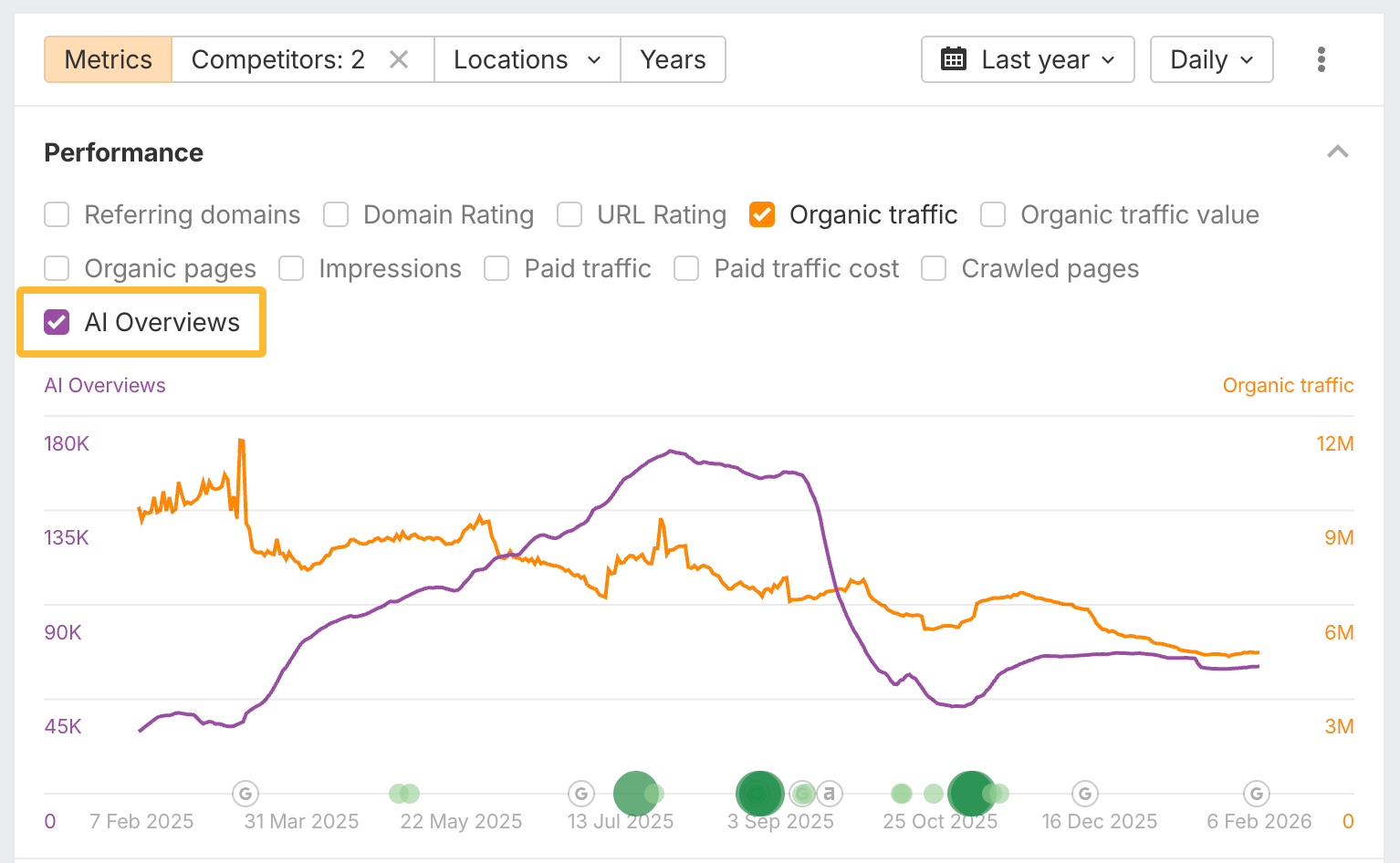The image size is (1400, 863).
Task: Disable the Organic traffic checkbox
Action: tap(762, 214)
